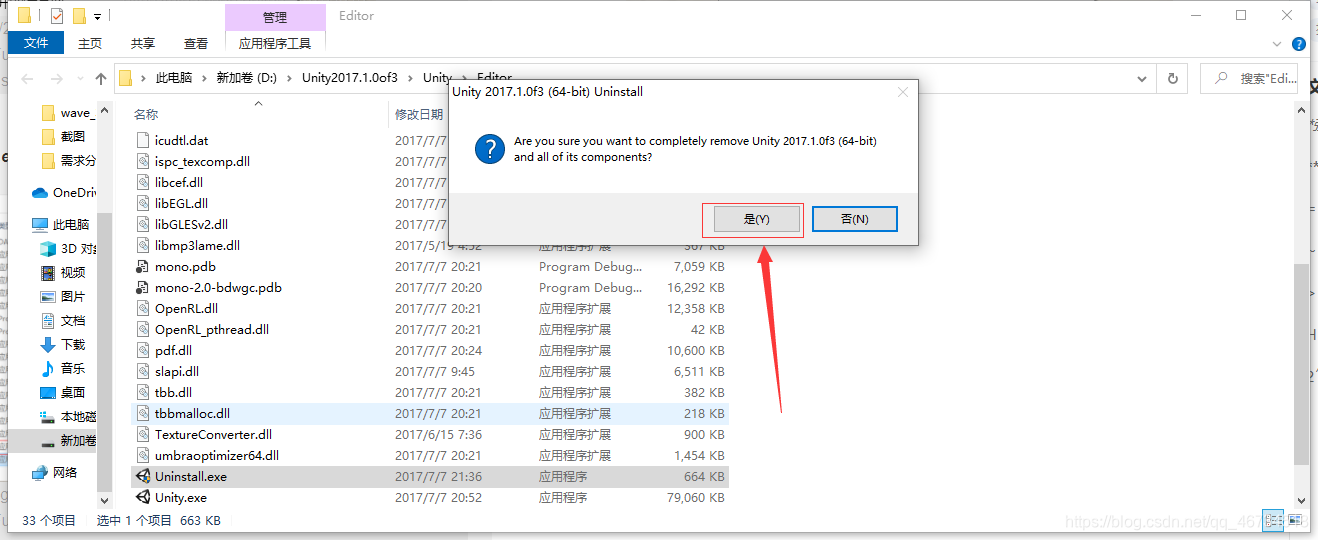Select the libGLESv2.dll file name
Viewport: 1318px width, 540px height.
[x=191, y=225]
